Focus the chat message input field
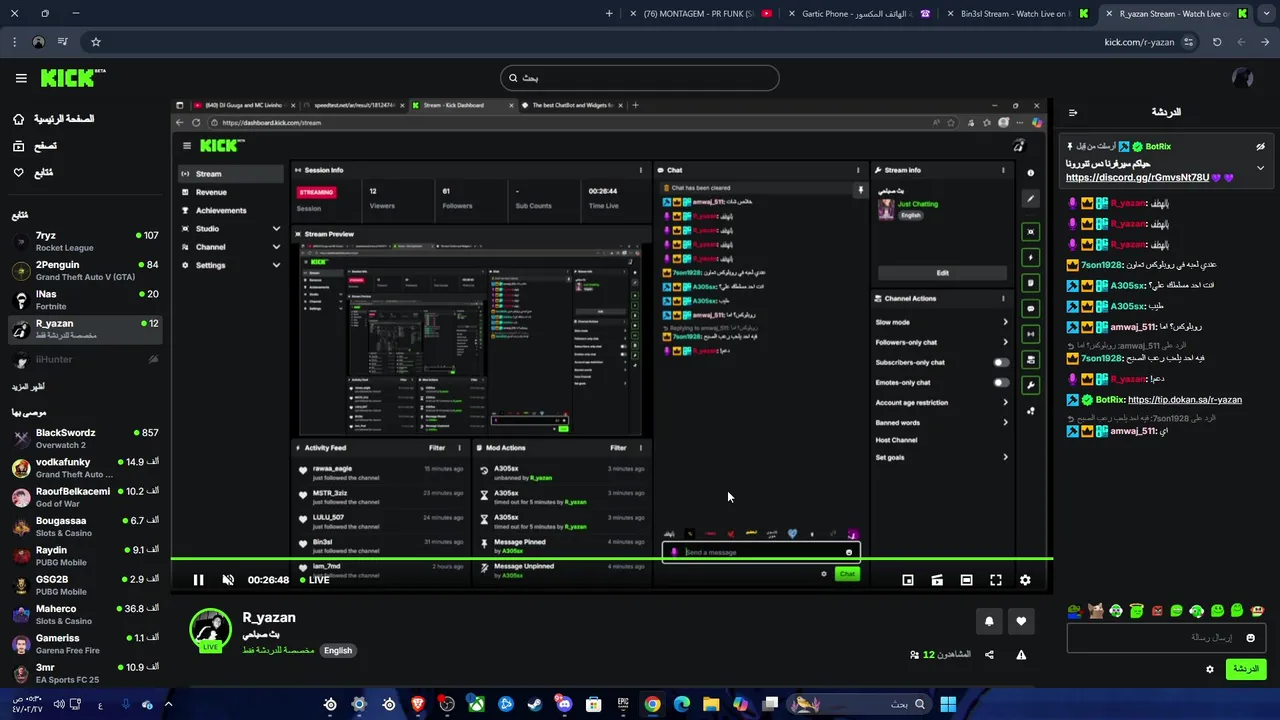Viewport: 1280px width, 720px height. [1167, 638]
